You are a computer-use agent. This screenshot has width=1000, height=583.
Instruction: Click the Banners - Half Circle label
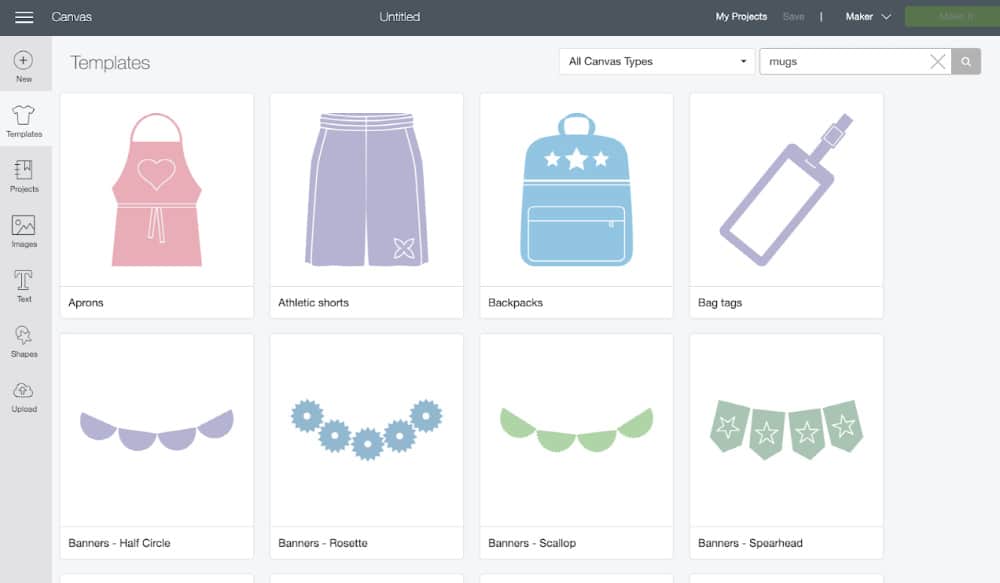point(119,543)
